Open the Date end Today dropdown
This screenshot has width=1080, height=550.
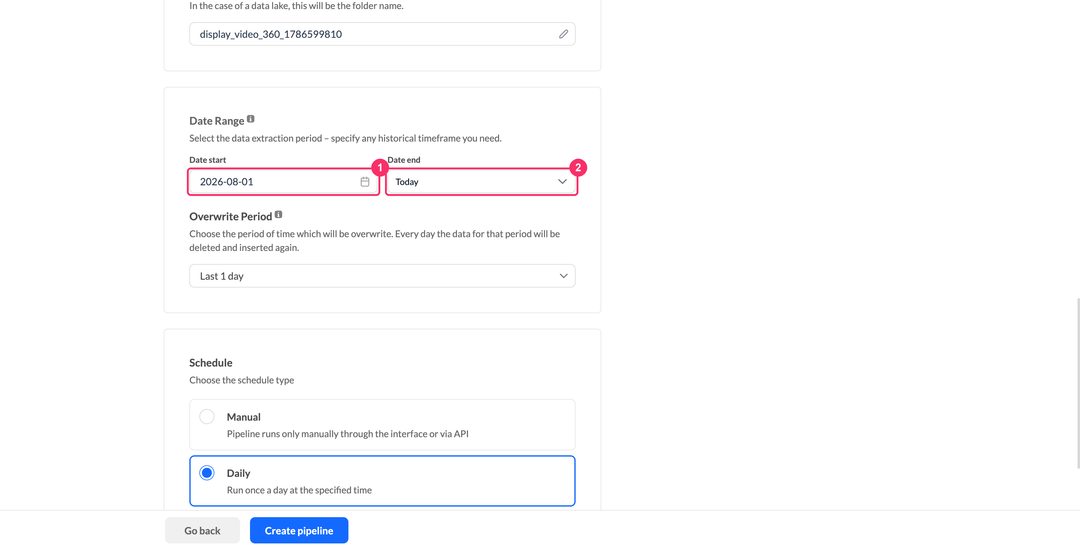(481, 182)
